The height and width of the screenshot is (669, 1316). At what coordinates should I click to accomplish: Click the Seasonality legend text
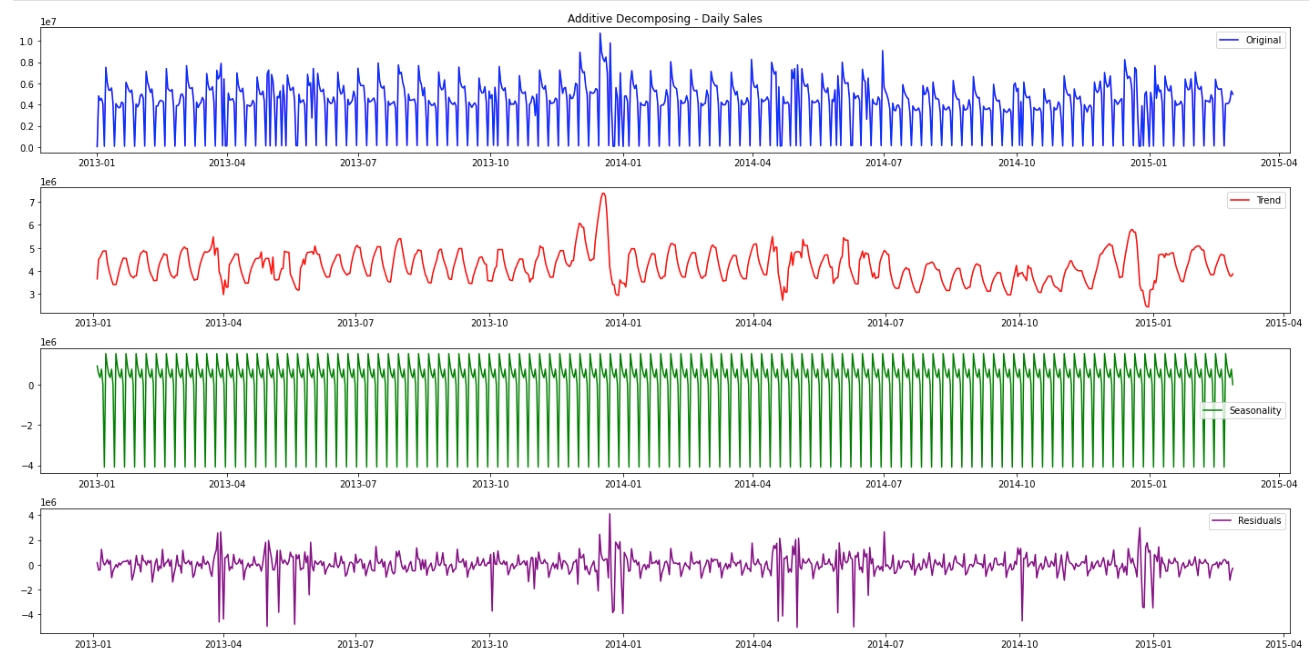click(1254, 411)
